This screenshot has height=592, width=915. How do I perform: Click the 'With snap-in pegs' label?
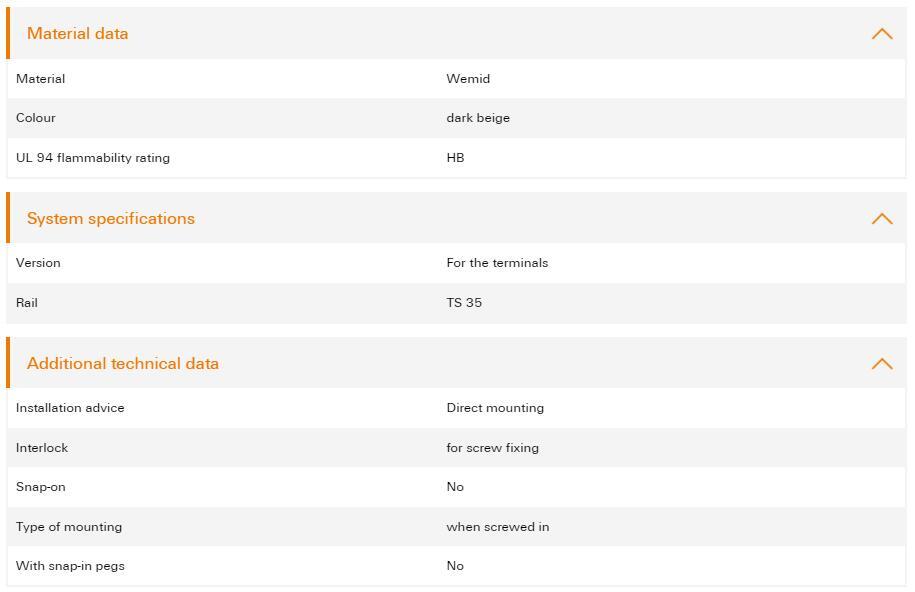click(70, 566)
